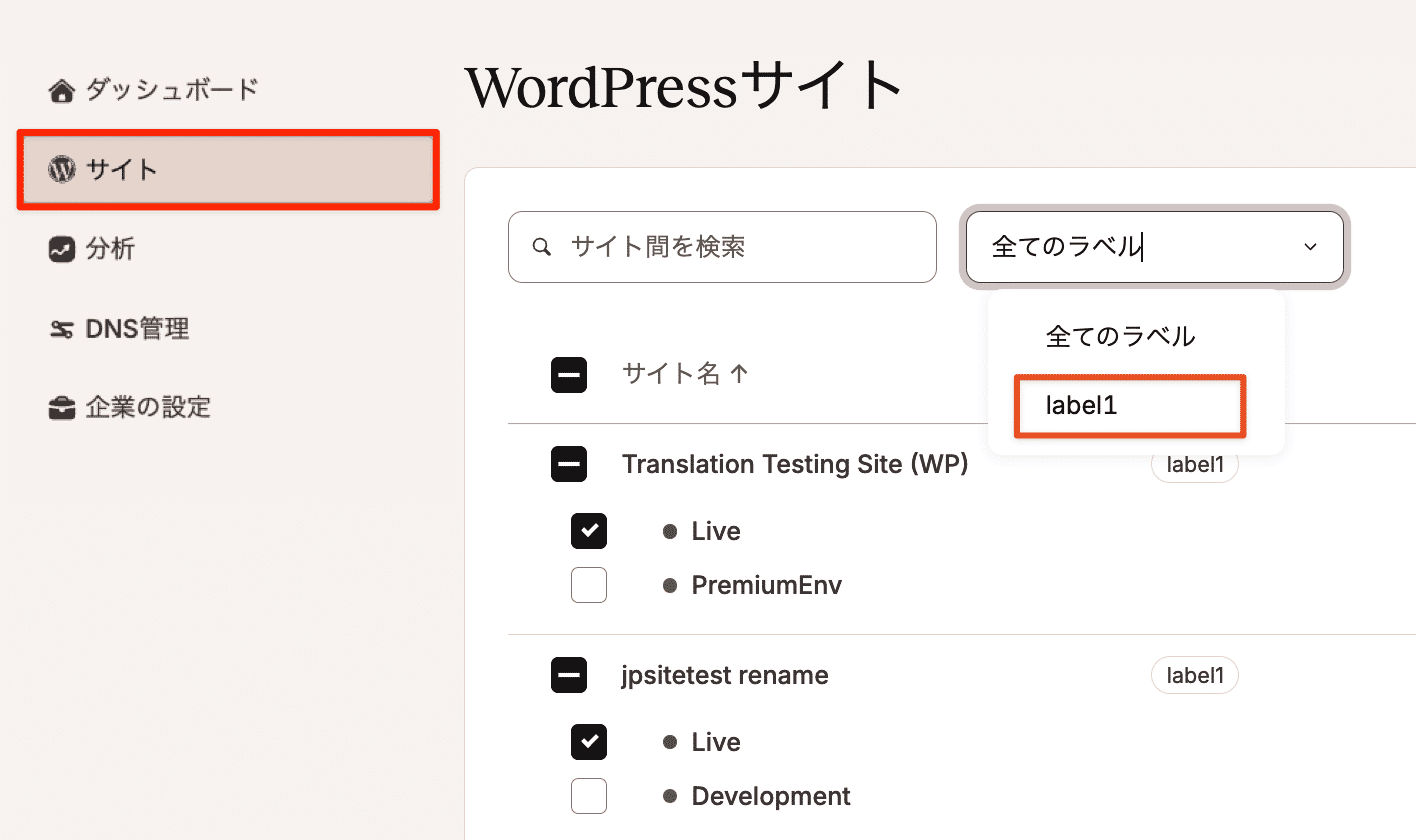Choose 全てのラベル in the open dropdown
The height and width of the screenshot is (840, 1416).
[1120, 337]
